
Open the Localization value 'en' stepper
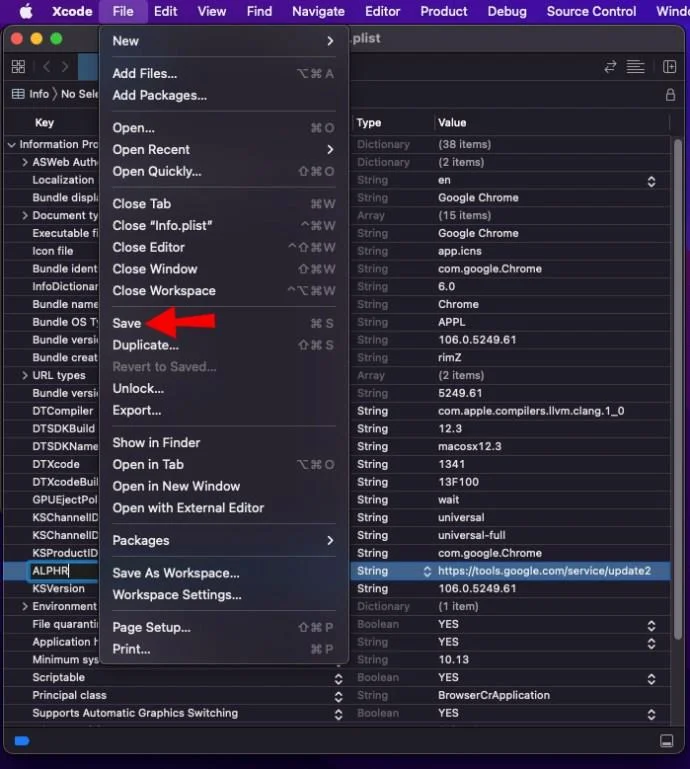pos(651,181)
